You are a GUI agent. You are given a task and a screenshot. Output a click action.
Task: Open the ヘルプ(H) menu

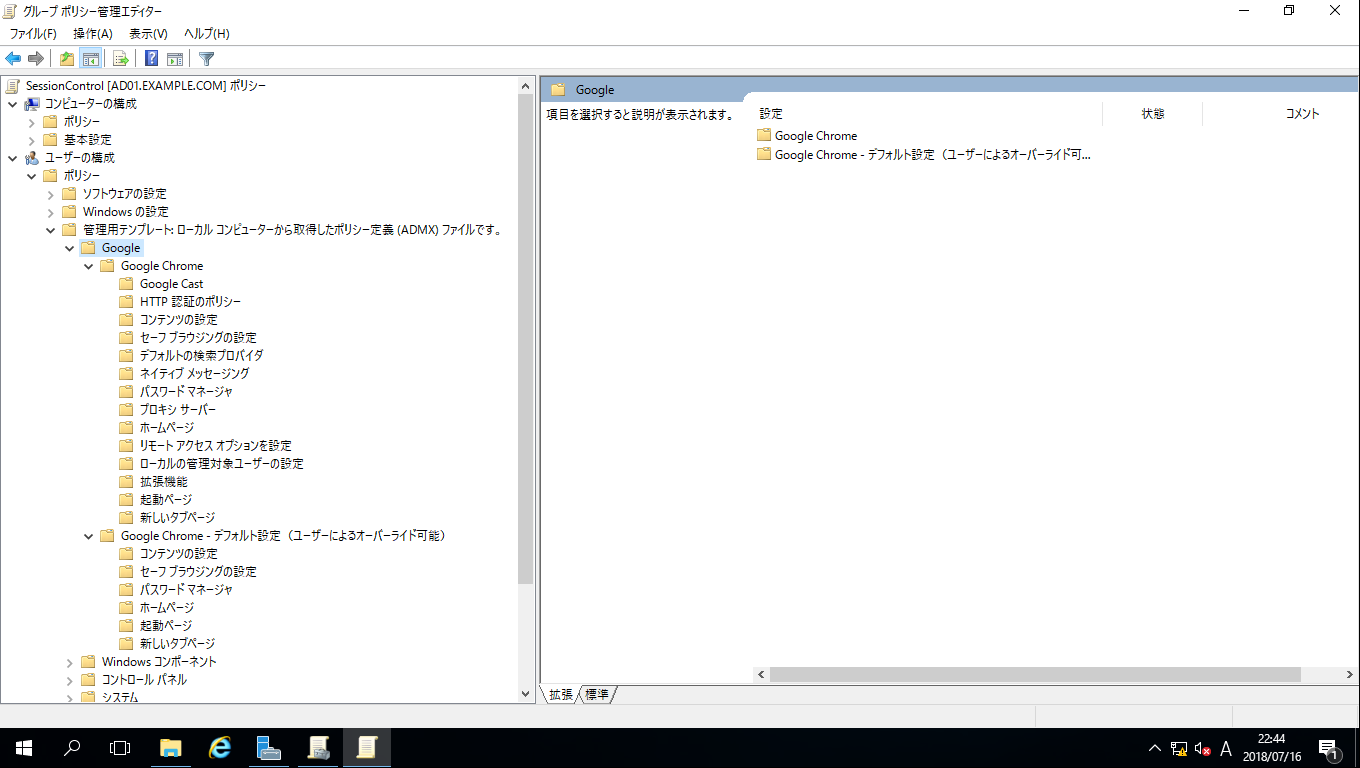[207, 34]
